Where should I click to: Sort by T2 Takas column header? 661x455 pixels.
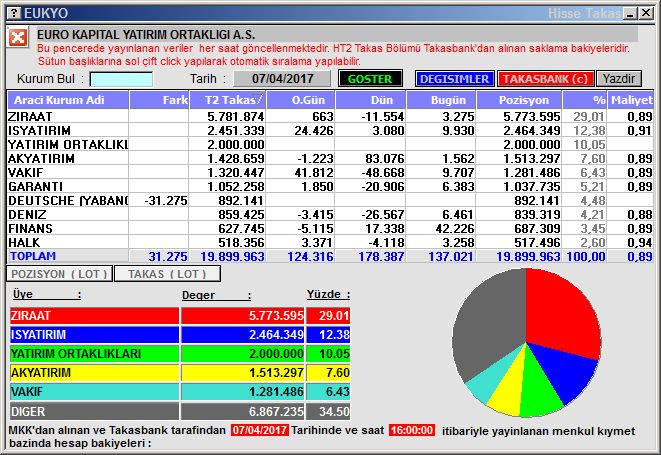pos(228,100)
